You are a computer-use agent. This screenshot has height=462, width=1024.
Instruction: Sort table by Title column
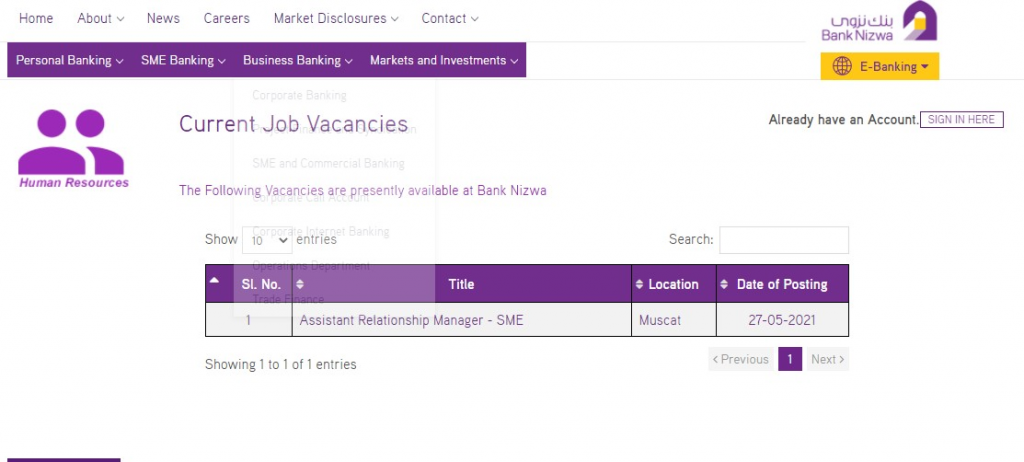[461, 284]
